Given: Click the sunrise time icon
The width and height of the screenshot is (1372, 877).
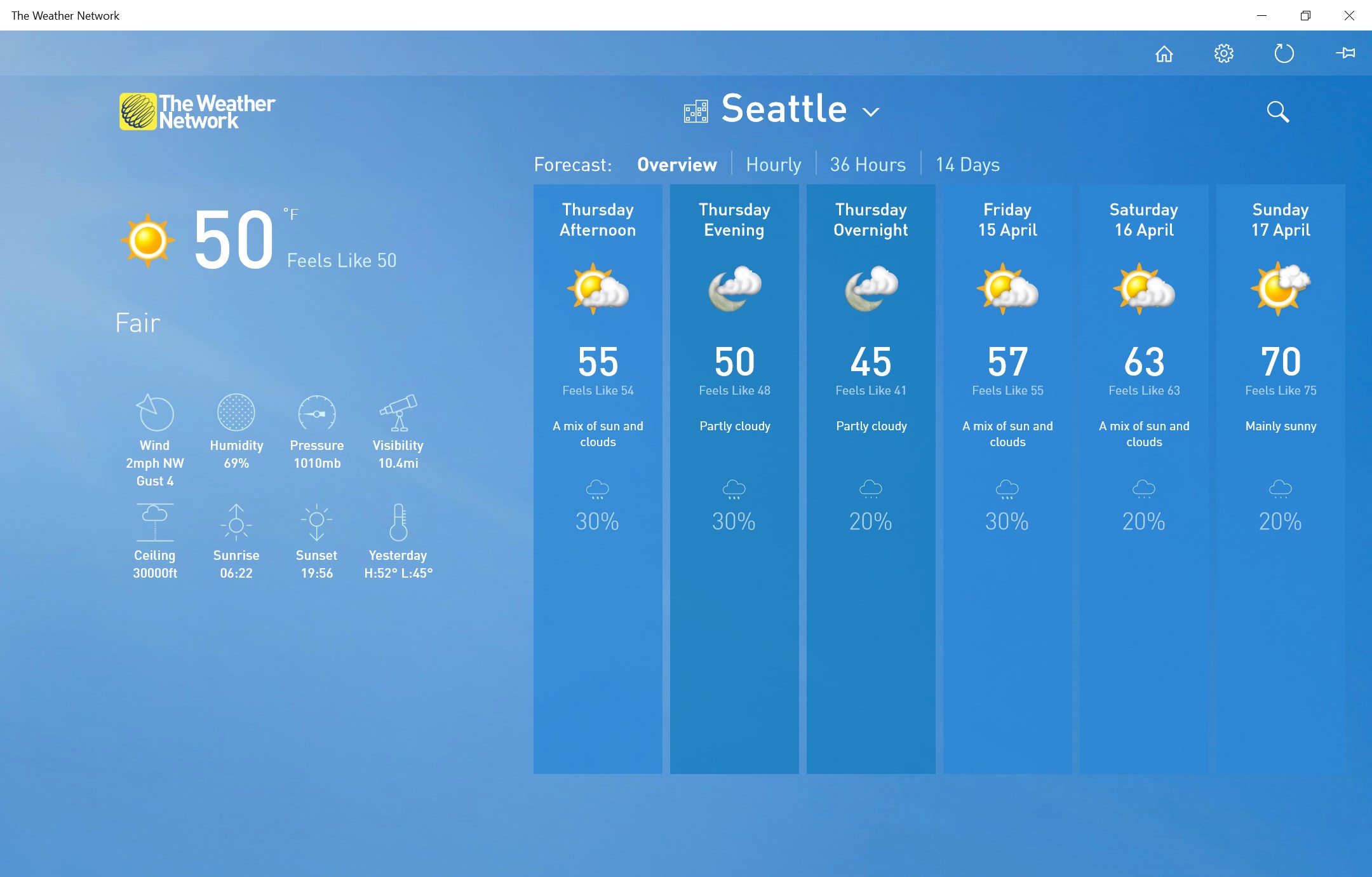Looking at the screenshot, I should [236, 521].
